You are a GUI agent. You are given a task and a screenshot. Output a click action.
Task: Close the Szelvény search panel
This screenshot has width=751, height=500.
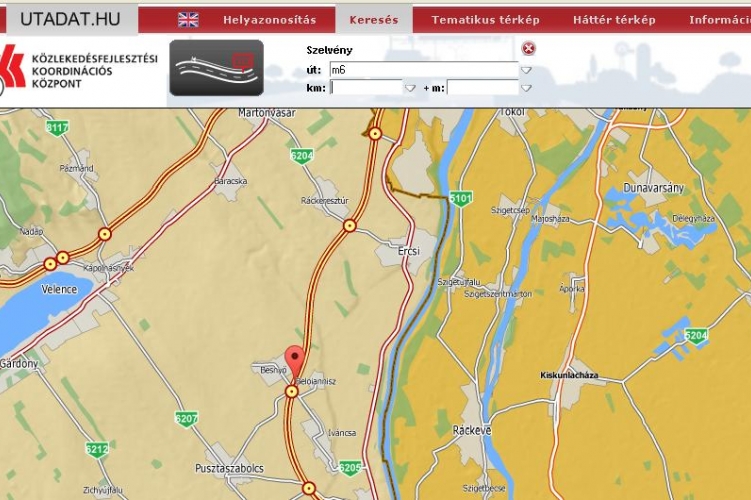[529, 48]
